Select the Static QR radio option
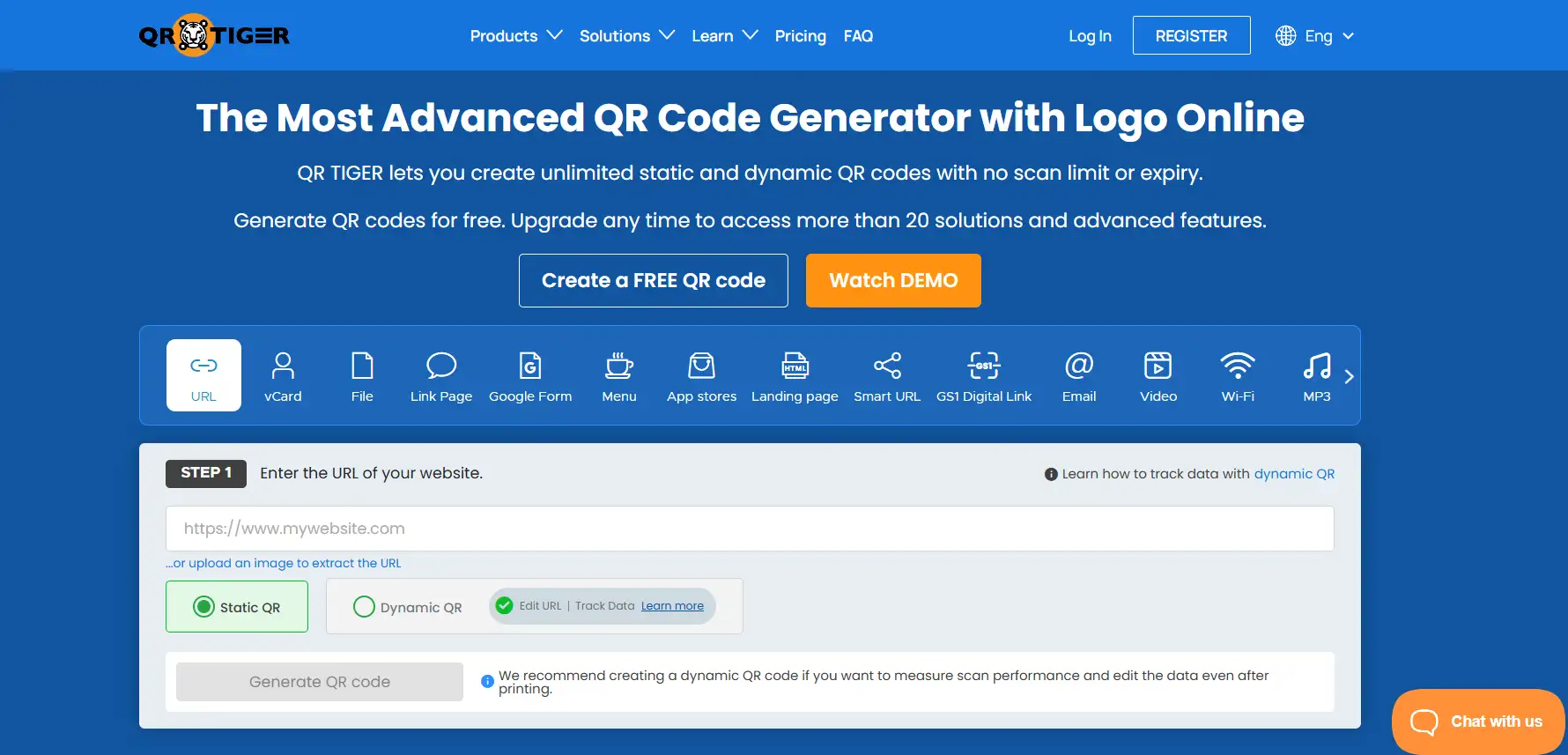1568x755 pixels. coord(204,607)
